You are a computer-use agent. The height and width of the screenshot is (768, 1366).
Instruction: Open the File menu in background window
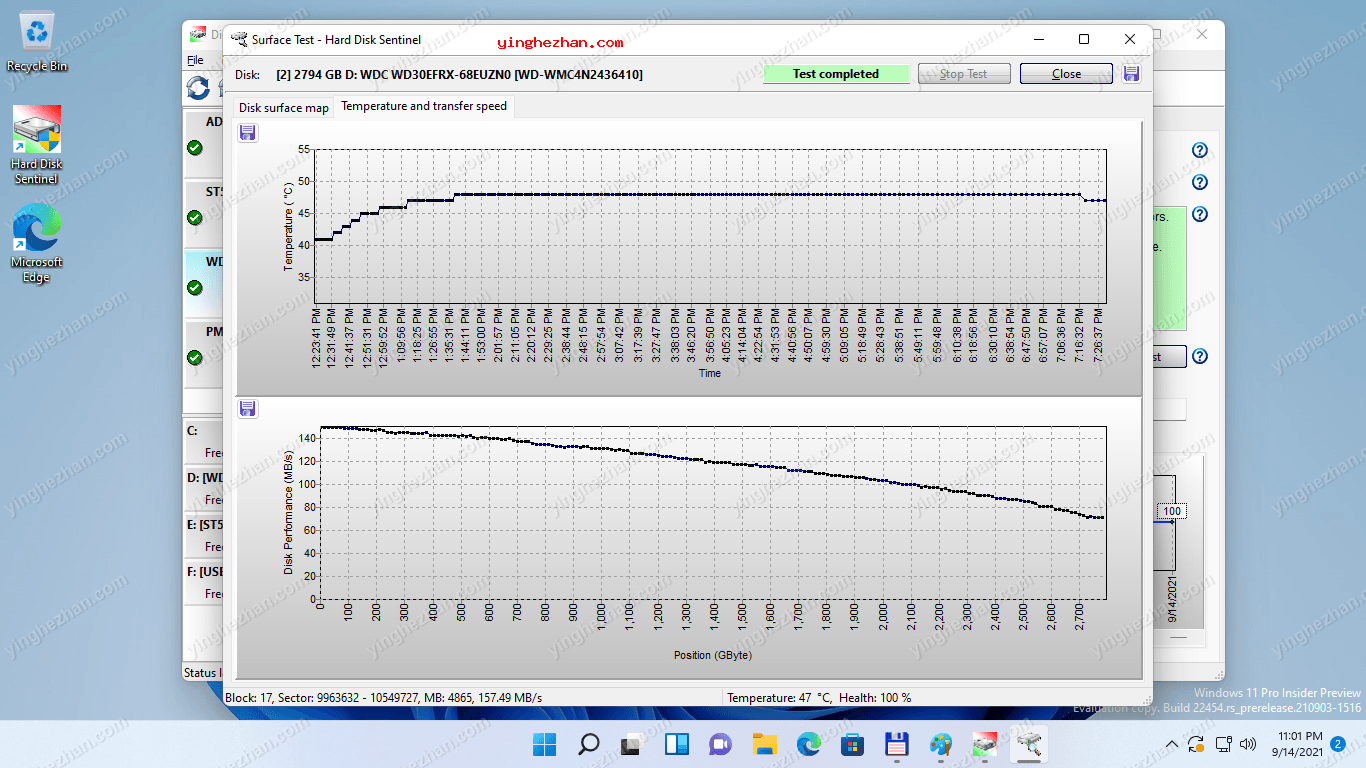click(x=195, y=61)
